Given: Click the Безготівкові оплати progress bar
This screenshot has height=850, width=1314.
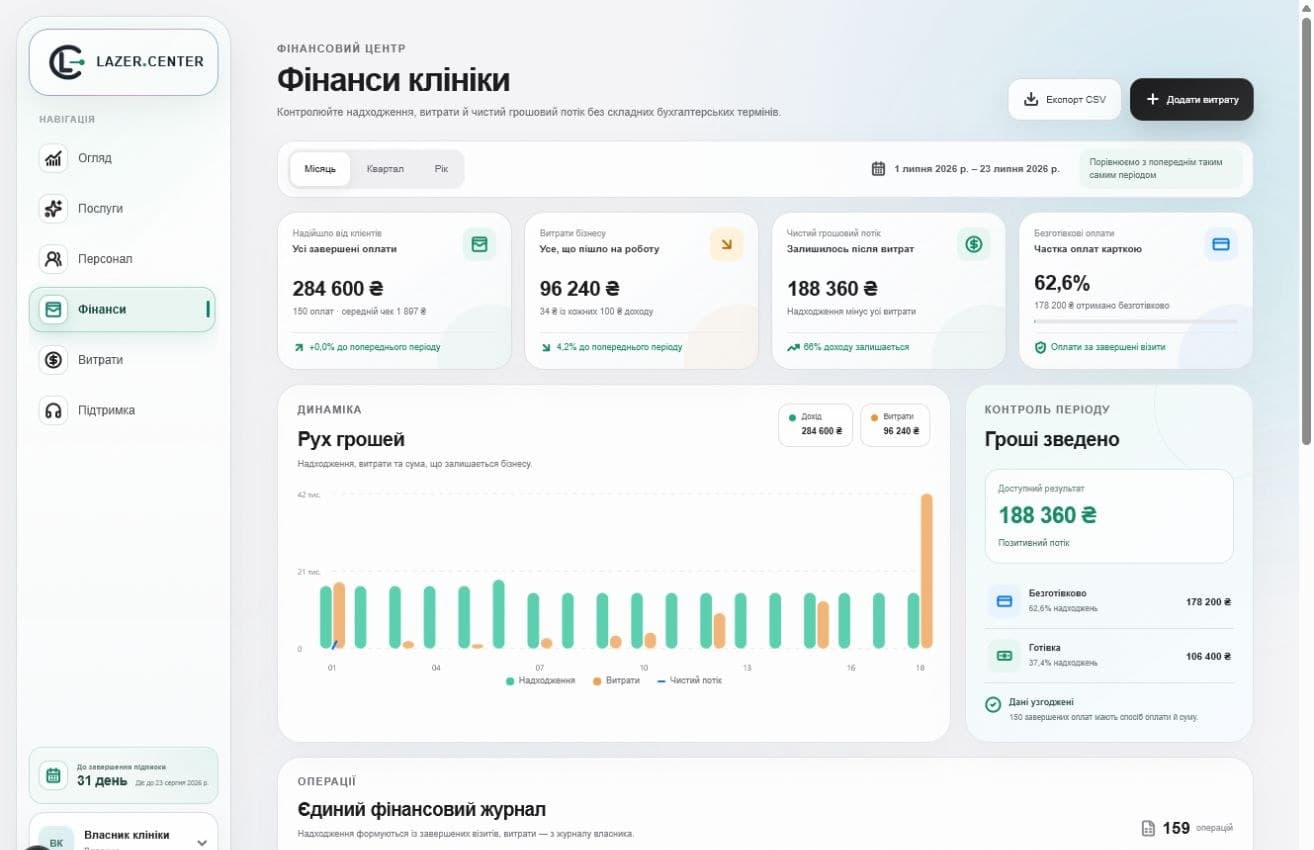Looking at the screenshot, I should tap(1135, 322).
